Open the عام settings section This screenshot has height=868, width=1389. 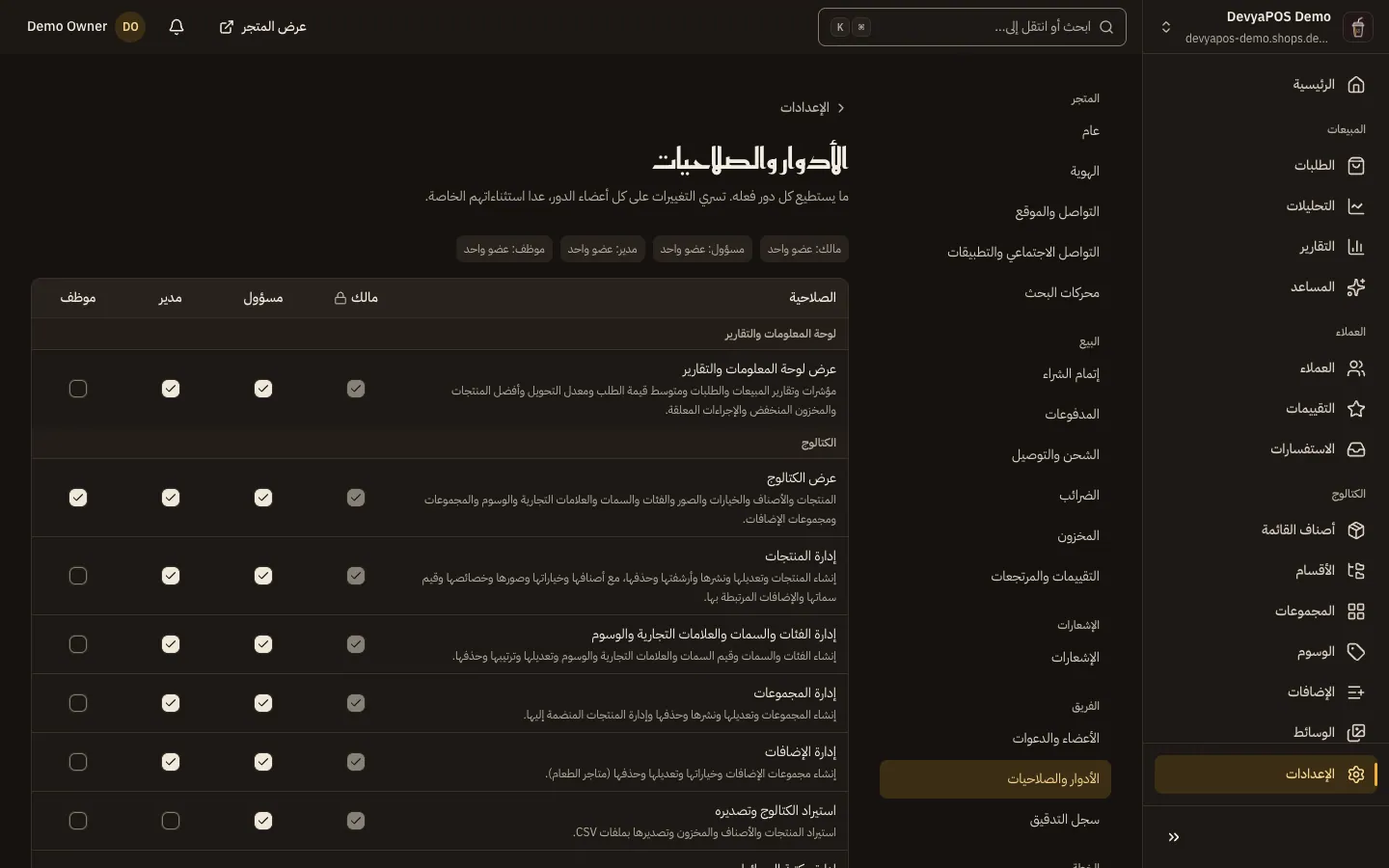(x=995, y=131)
